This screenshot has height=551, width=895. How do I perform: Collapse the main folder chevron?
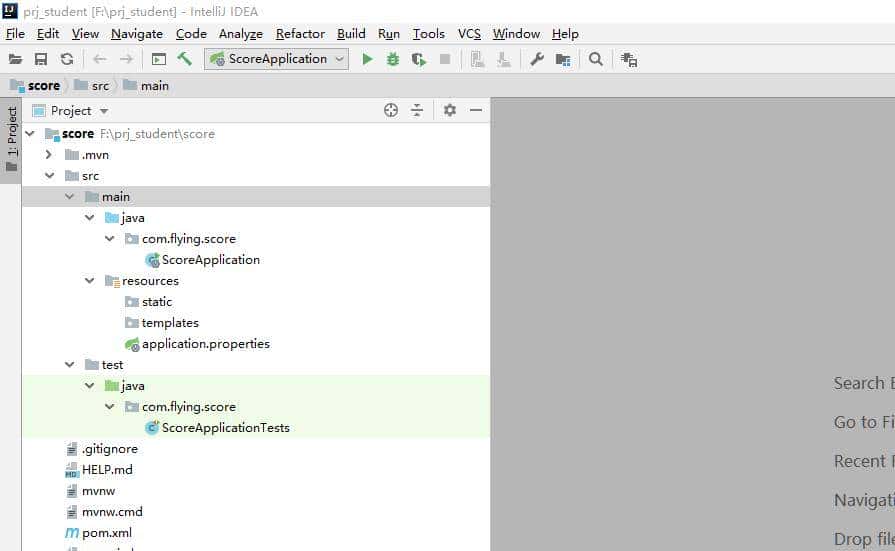tap(70, 196)
